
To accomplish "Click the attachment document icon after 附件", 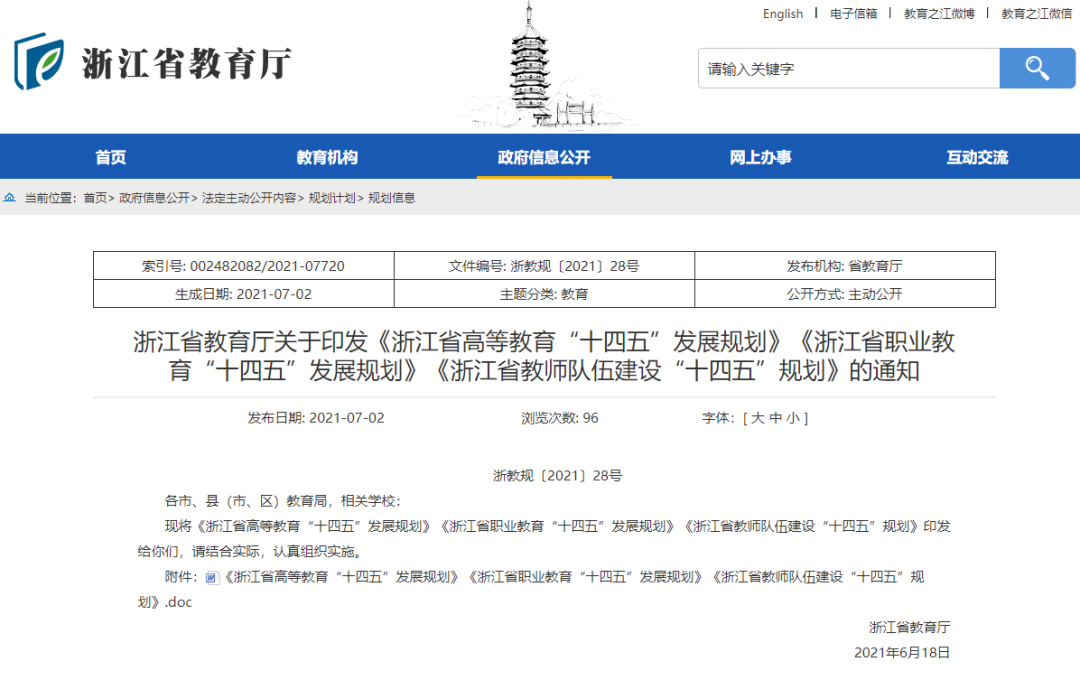I will (211, 577).
